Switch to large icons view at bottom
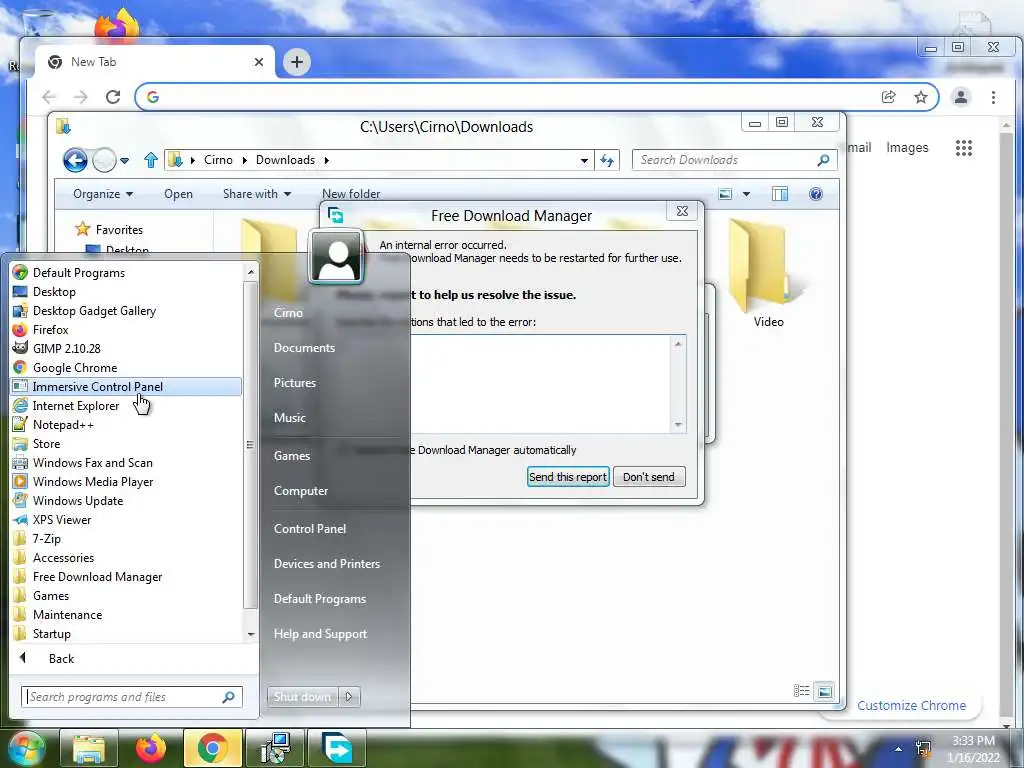The width and height of the screenshot is (1024, 768). click(825, 691)
